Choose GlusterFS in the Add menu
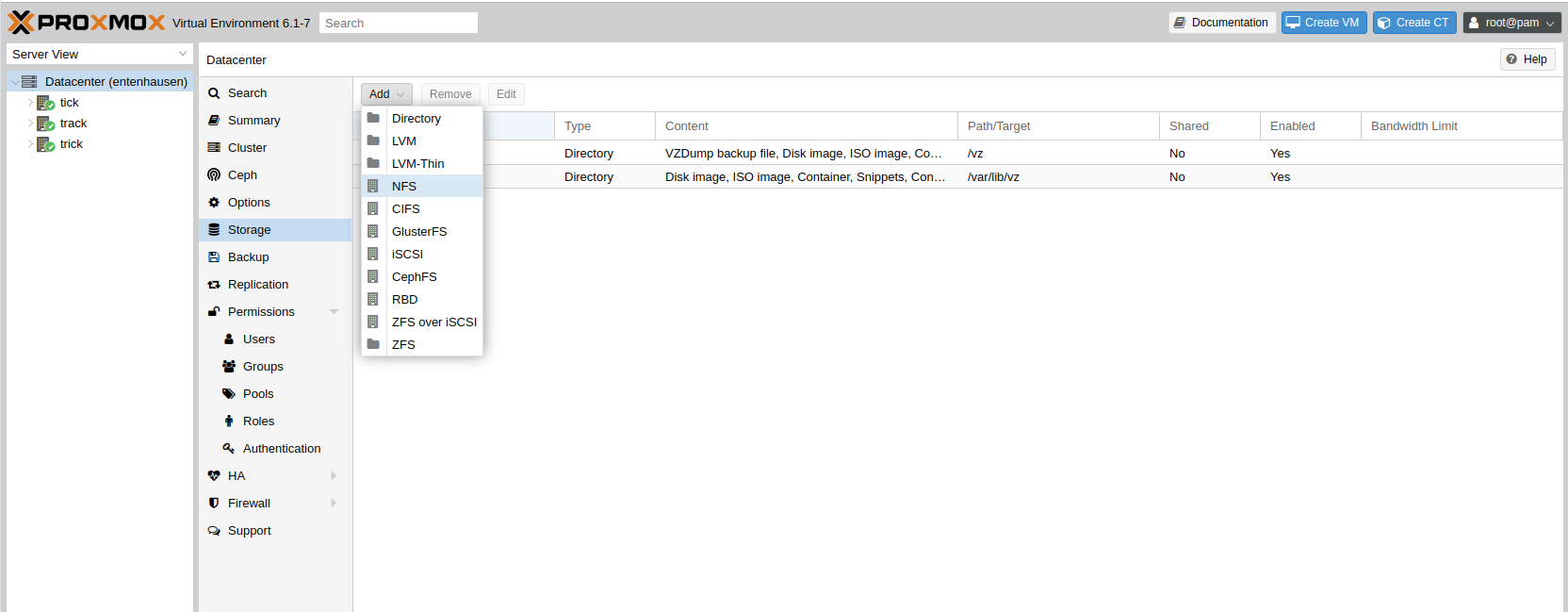Image resolution: width=1568 pixels, height=612 pixels. click(419, 231)
